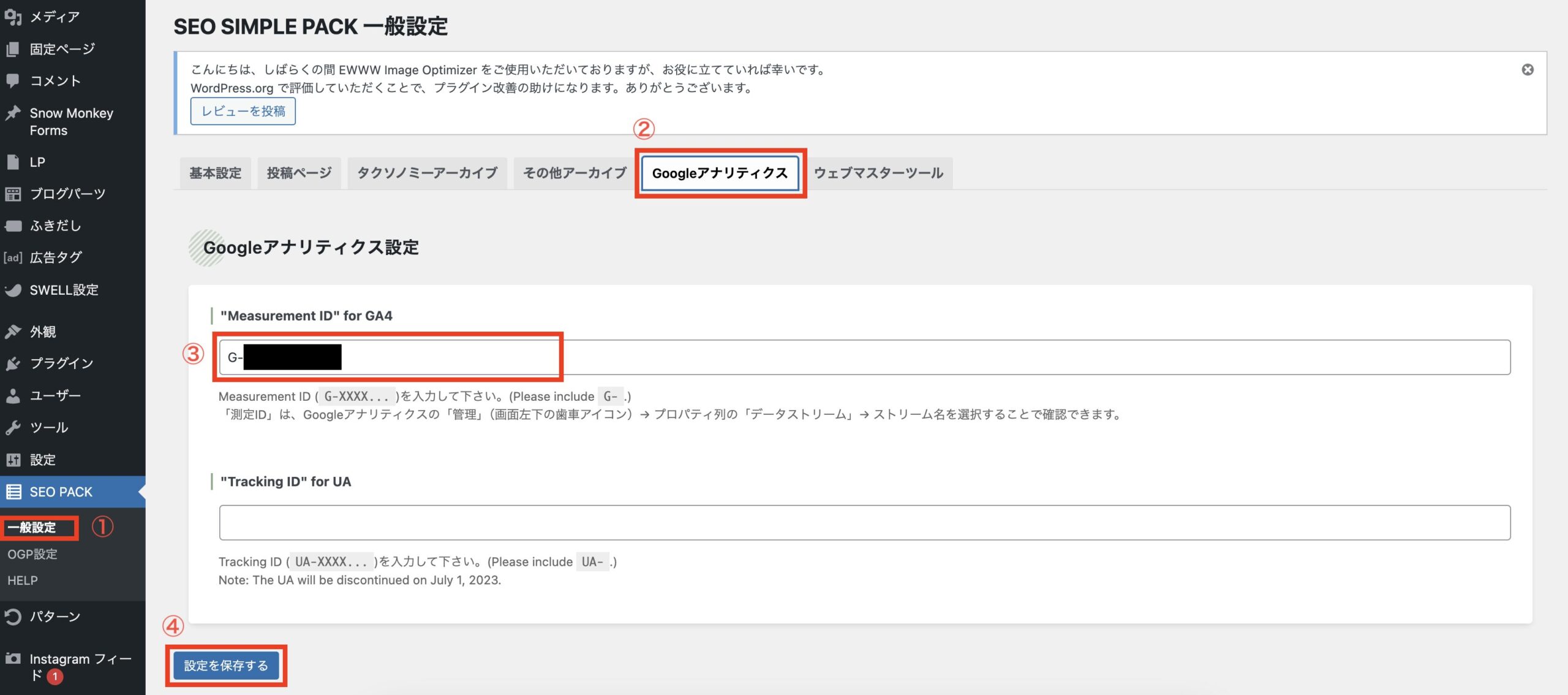The image size is (1568, 695).
Task: Open the ブログパーツ menu
Action: (73, 194)
